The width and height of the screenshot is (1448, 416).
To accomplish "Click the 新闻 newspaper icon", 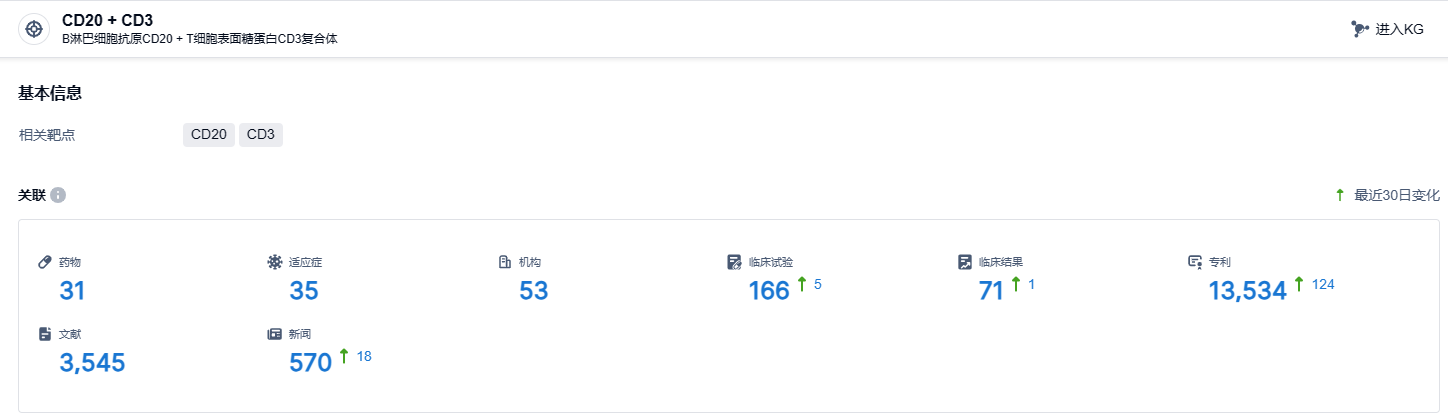I will coord(275,334).
